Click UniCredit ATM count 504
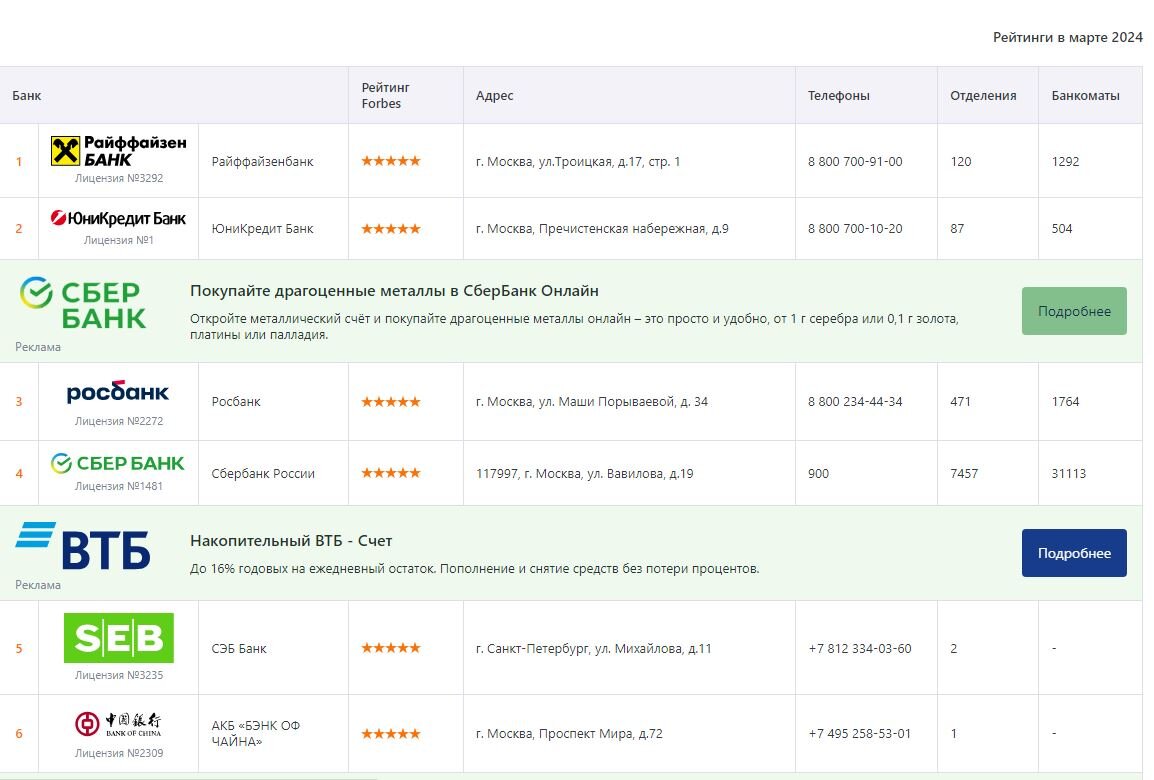 [1061, 229]
